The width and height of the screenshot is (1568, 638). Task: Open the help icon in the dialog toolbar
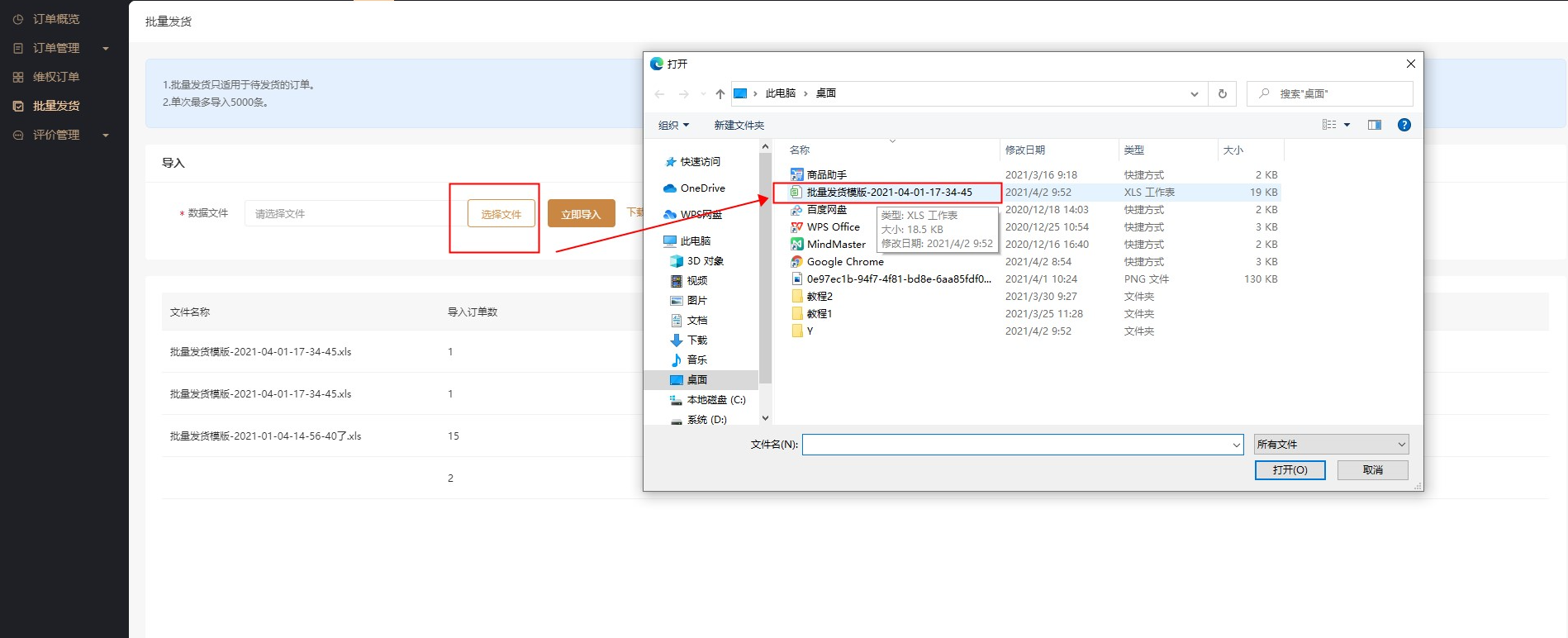(1404, 125)
